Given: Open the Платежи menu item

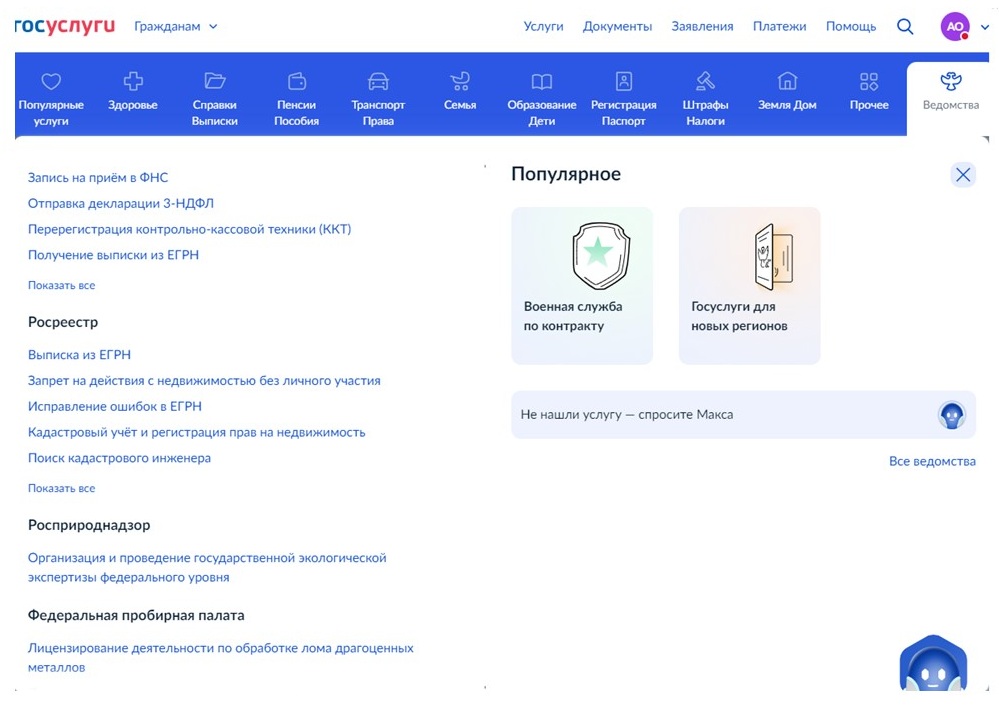Looking at the screenshot, I should 779,27.
